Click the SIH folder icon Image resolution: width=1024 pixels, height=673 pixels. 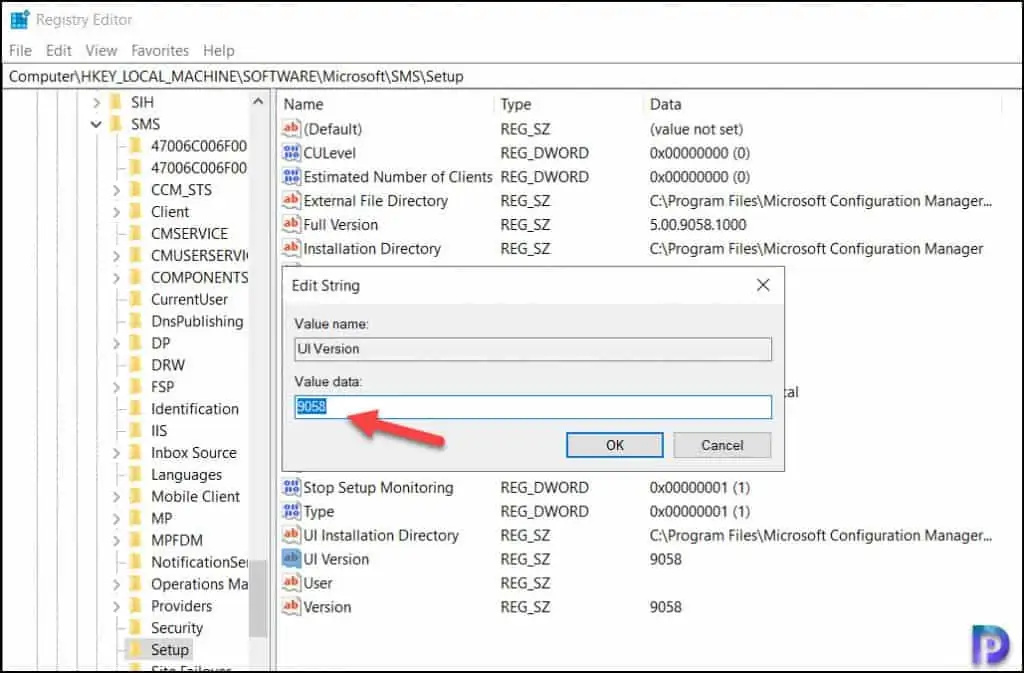(x=116, y=102)
